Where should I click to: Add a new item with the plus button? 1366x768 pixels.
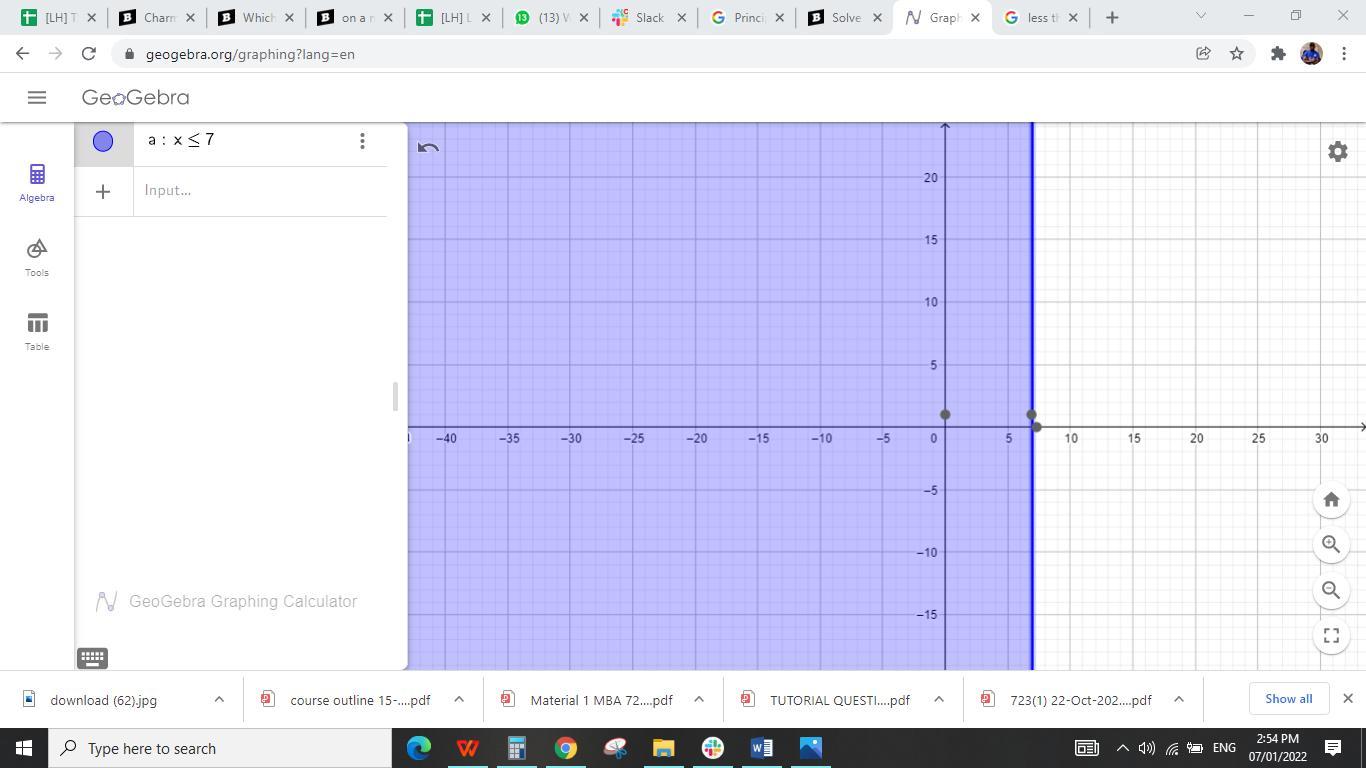(x=103, y=191)
